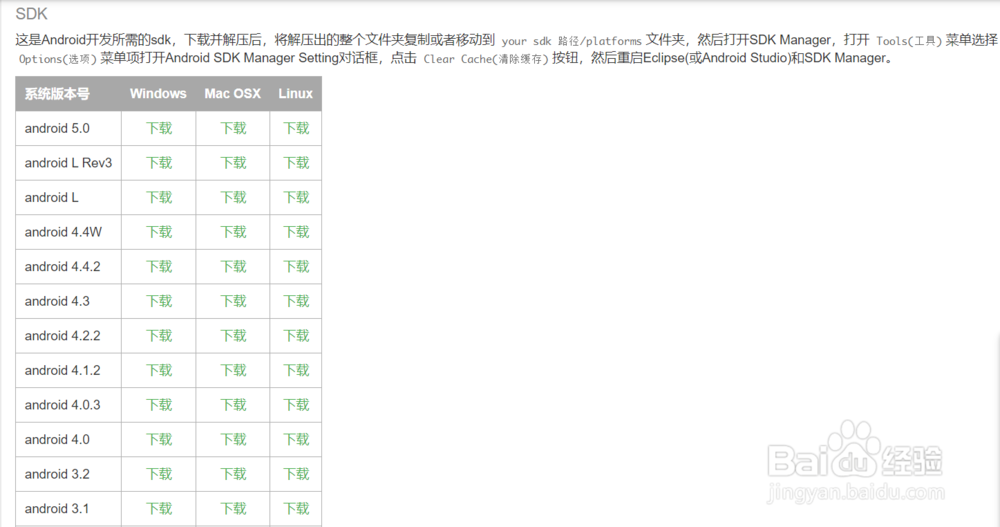Download android 4.0 for Mac OSX
The image size is (1000, 527).
(x=233, y=438)
